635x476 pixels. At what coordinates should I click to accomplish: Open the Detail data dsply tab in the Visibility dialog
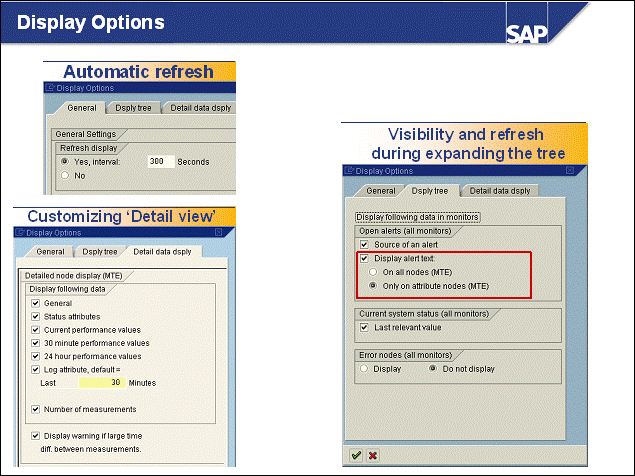click(500, 190)
